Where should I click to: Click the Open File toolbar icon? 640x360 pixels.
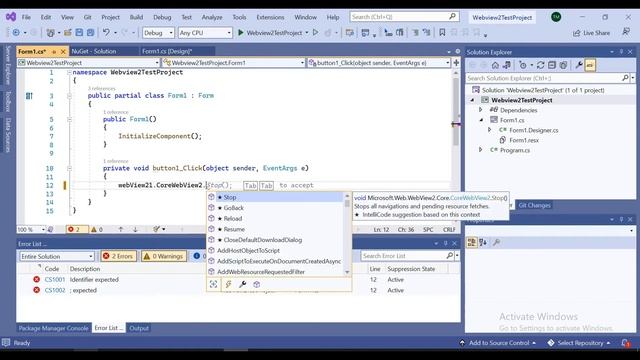68,33
